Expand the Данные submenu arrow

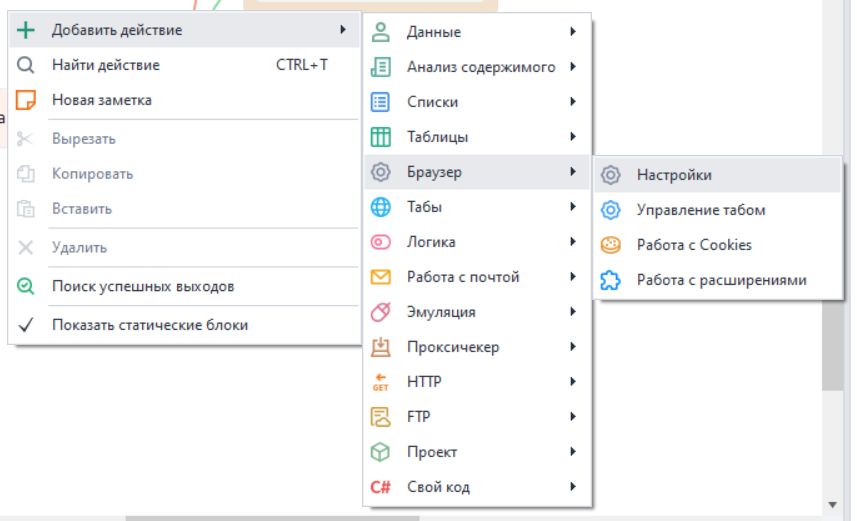point(573,32)
